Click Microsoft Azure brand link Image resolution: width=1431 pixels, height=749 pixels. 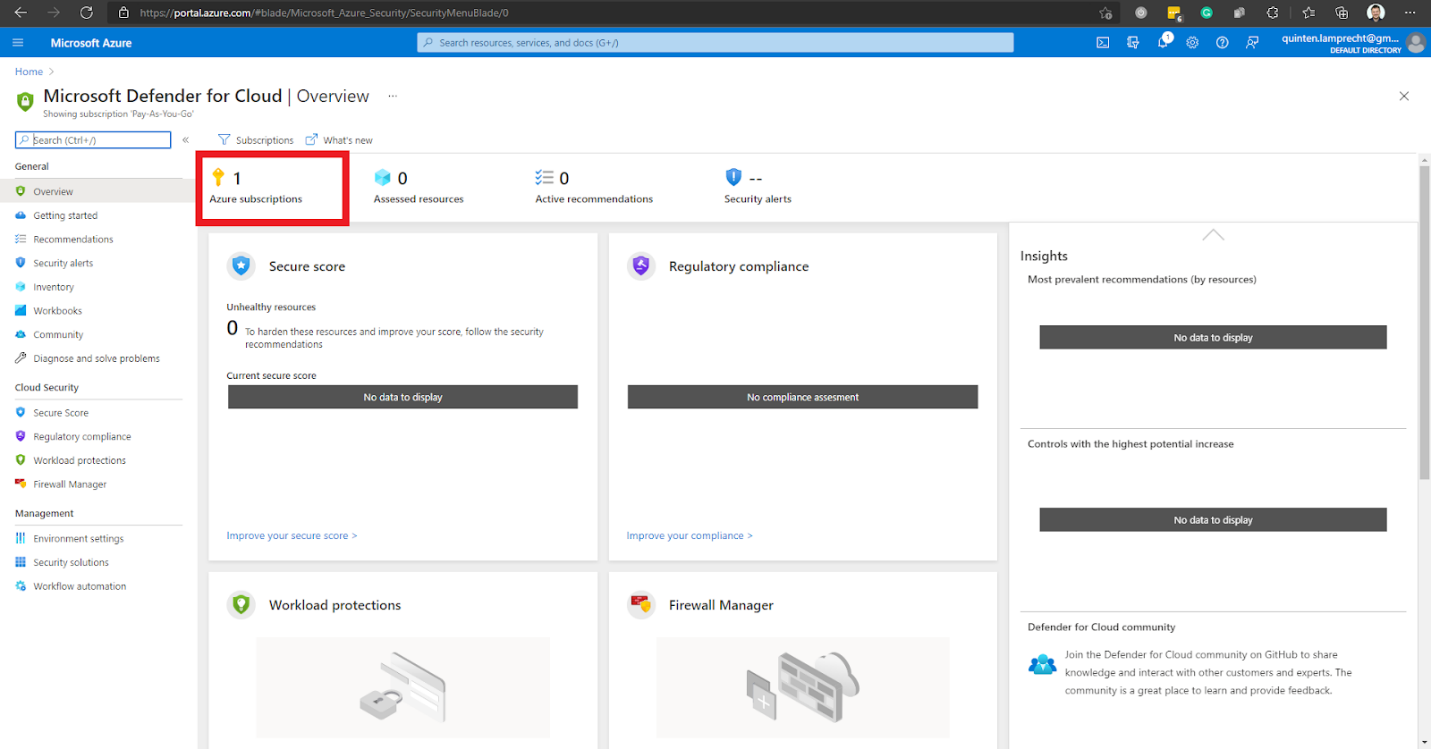91,43
